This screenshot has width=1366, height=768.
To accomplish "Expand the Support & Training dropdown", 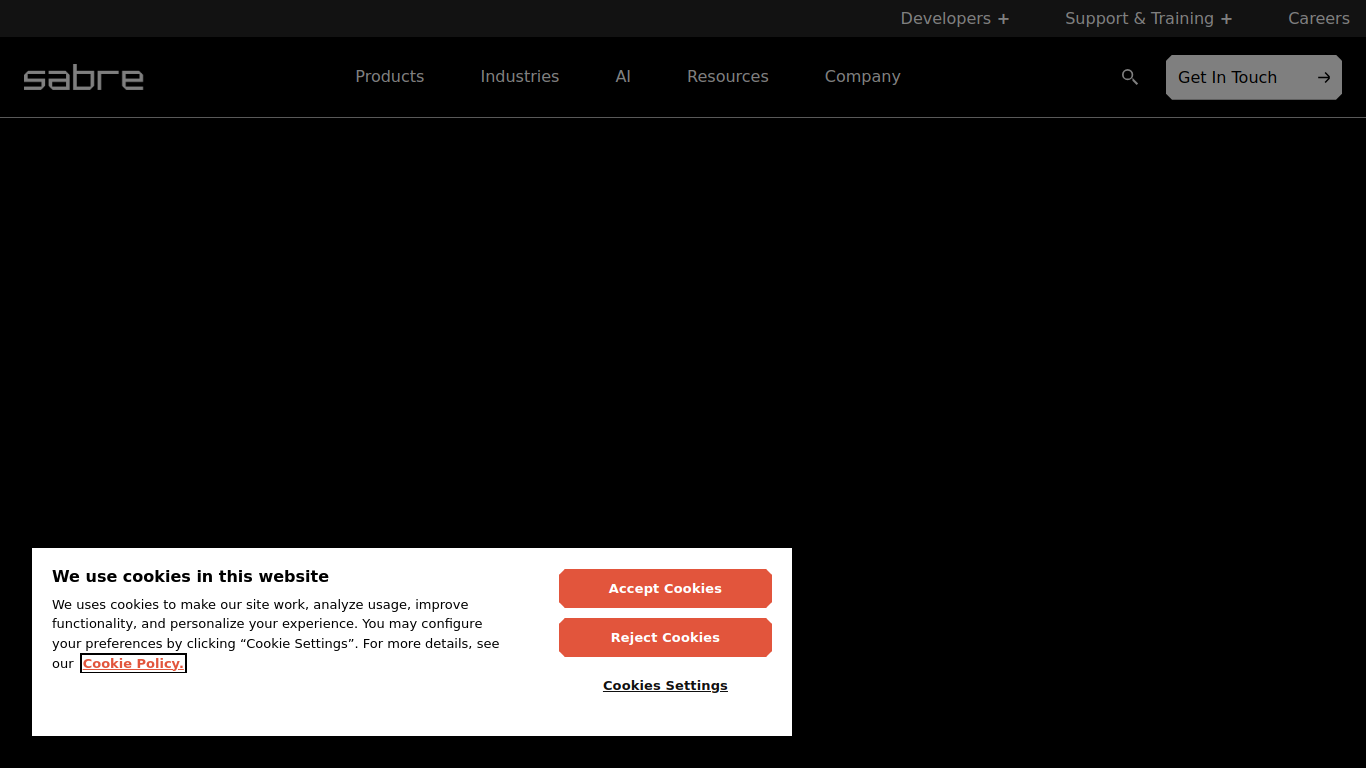I will (1149, 18).
